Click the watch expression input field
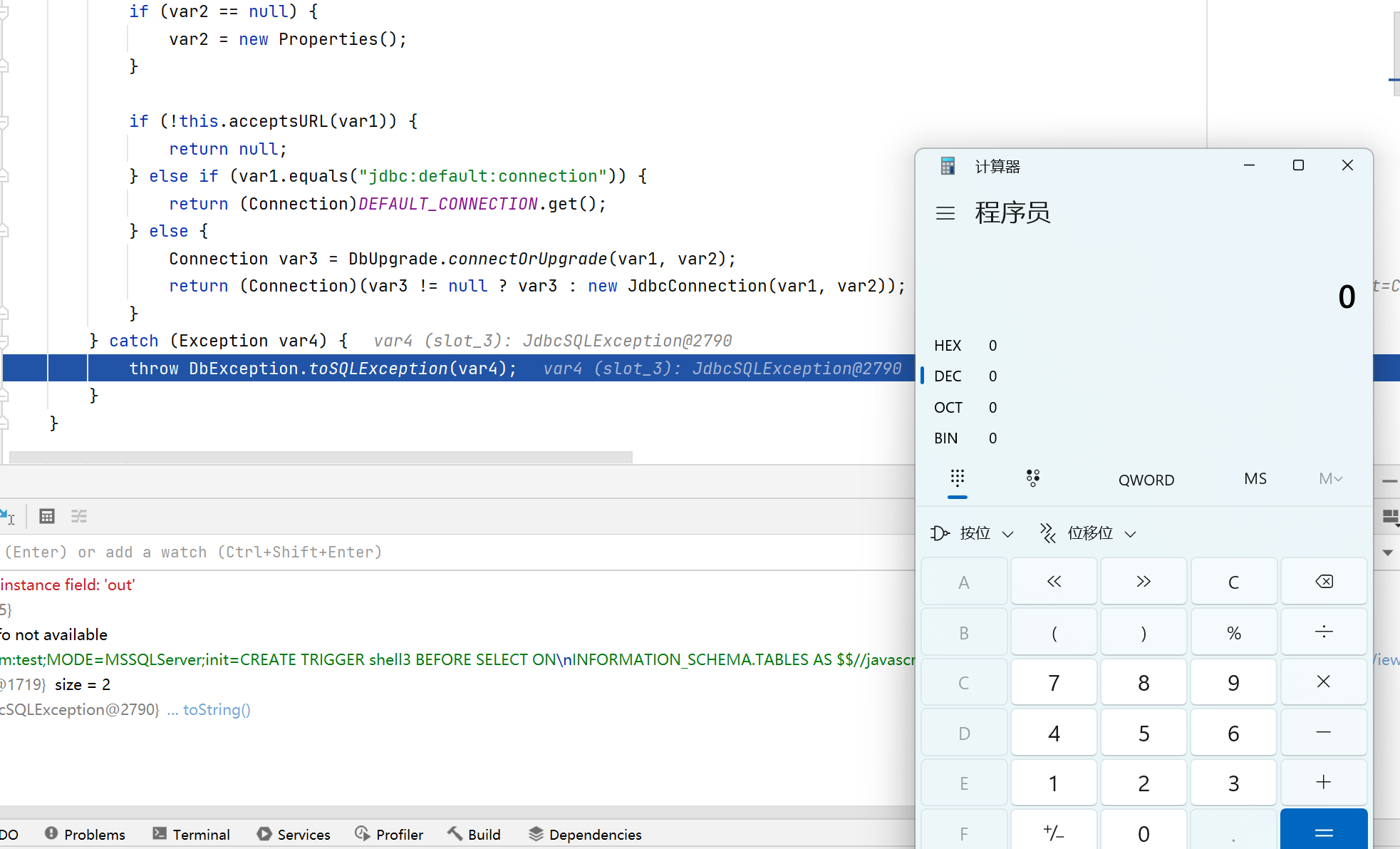 [456, 552]
